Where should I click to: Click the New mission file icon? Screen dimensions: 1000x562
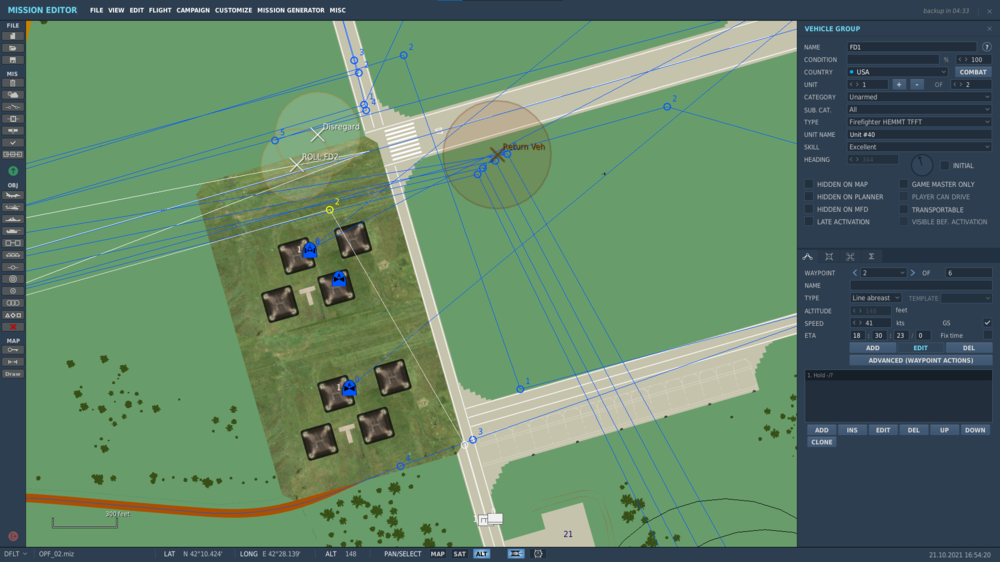13,36
